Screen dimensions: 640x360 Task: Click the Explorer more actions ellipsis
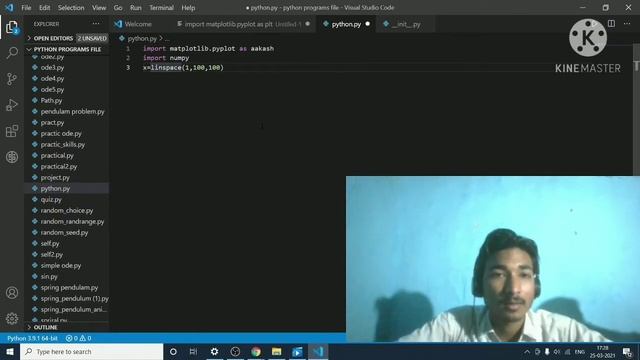click(96, 24)
